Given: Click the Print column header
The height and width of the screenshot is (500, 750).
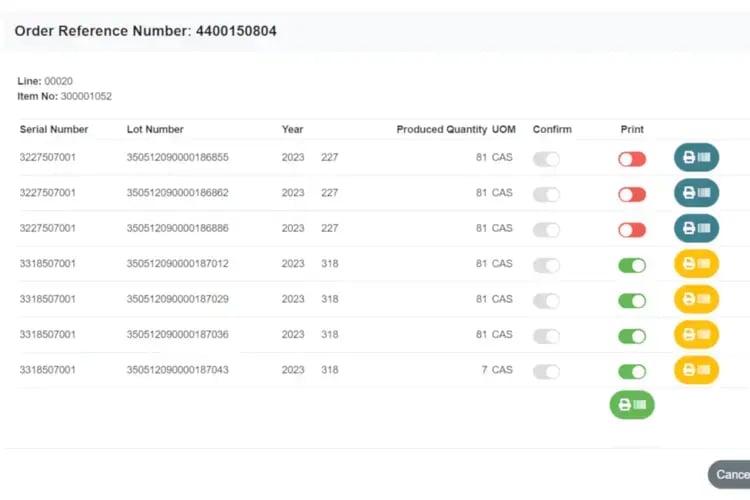Looking at the screenshot, I should [x=632, y=129].
